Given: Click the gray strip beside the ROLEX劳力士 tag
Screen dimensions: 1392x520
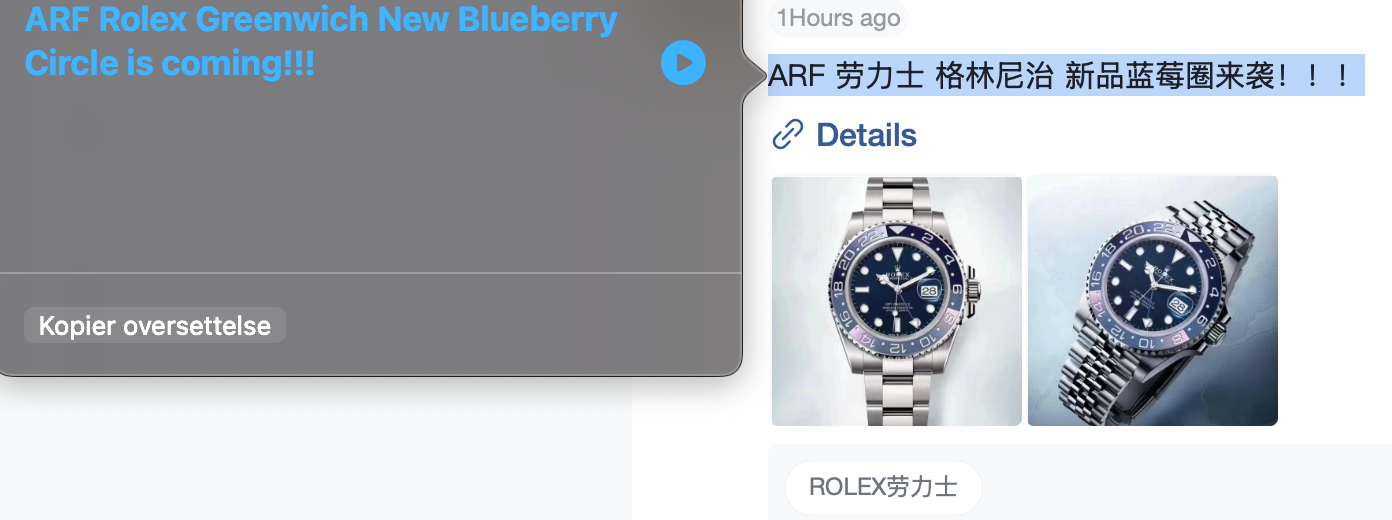Looking at the screenshot, I should click(x=1187, y=482).
